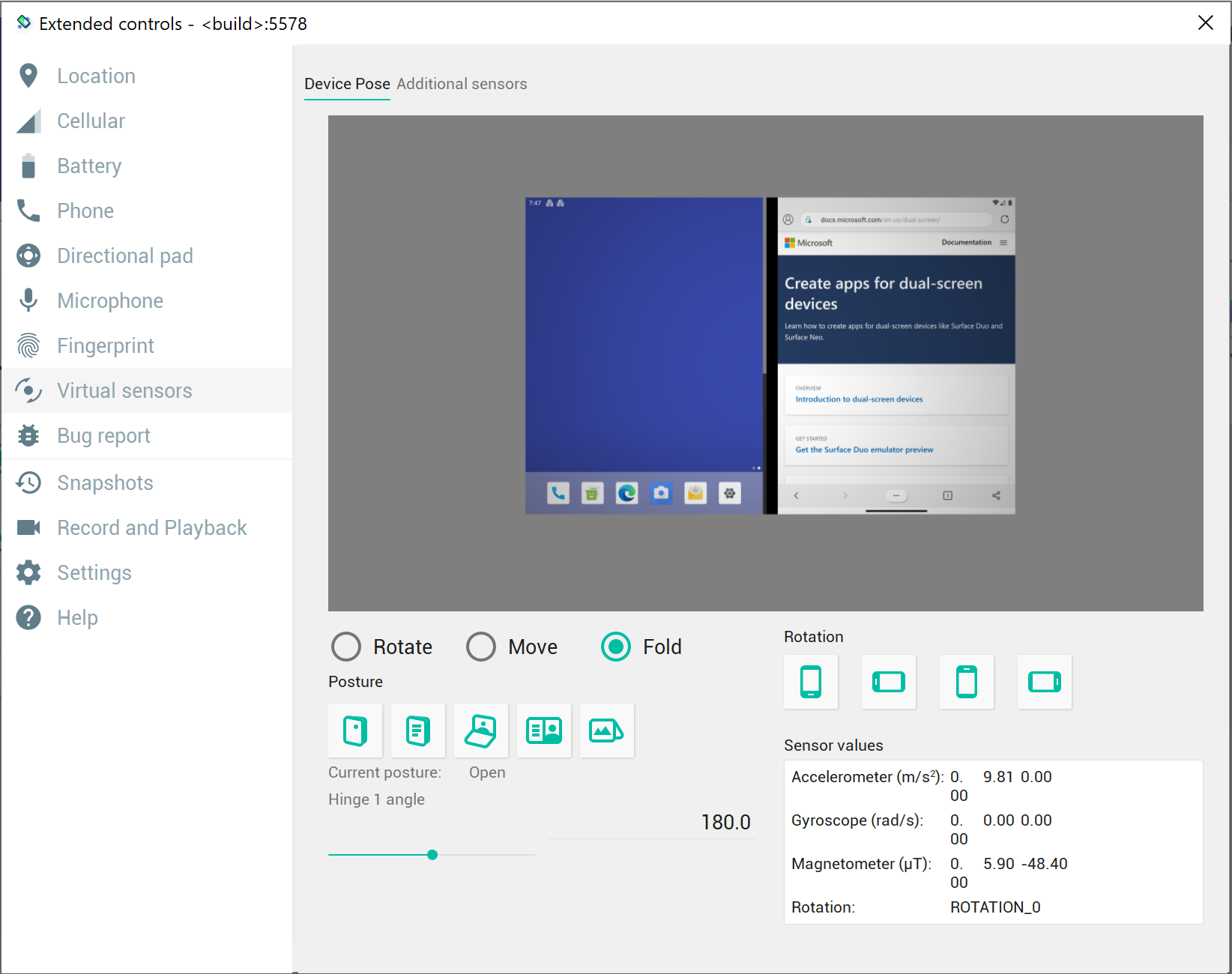Select the Rotate radio button
This screenshot has width=1232, height=974.
coord(345,647)
